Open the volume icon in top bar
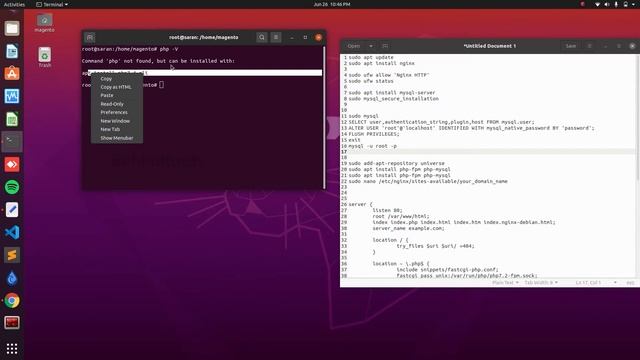640x360 pixels. [607, 4]
